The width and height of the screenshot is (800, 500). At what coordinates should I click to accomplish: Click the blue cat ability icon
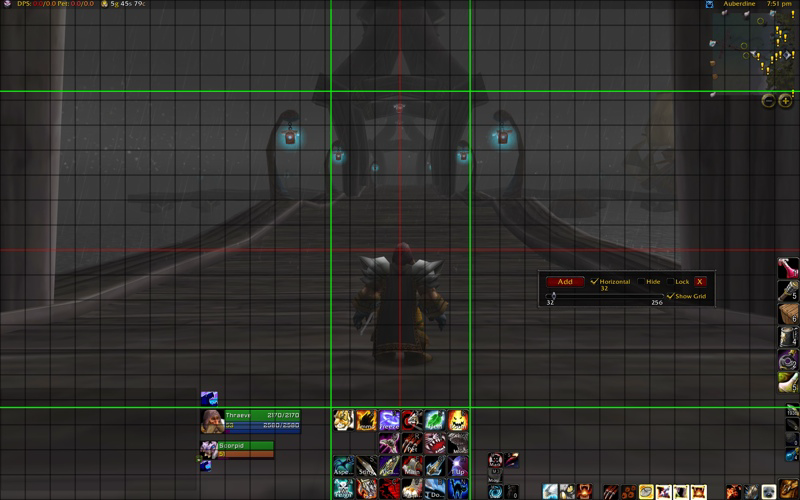[458, 489]
